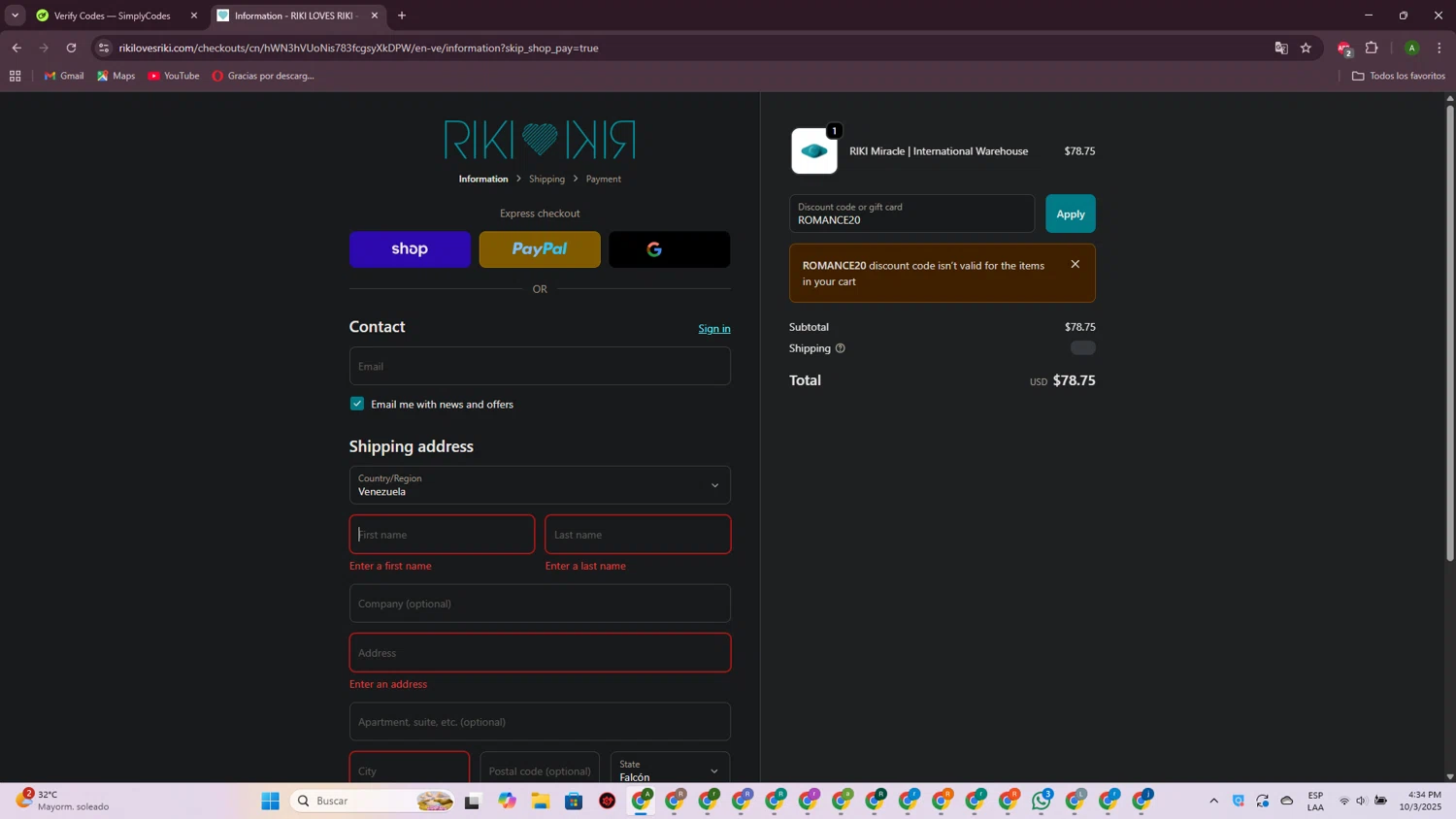The width and height of the screenshot is (1456, 819).
Task: Click the Google Translate icon in address bar
Action: point(1281,48)
